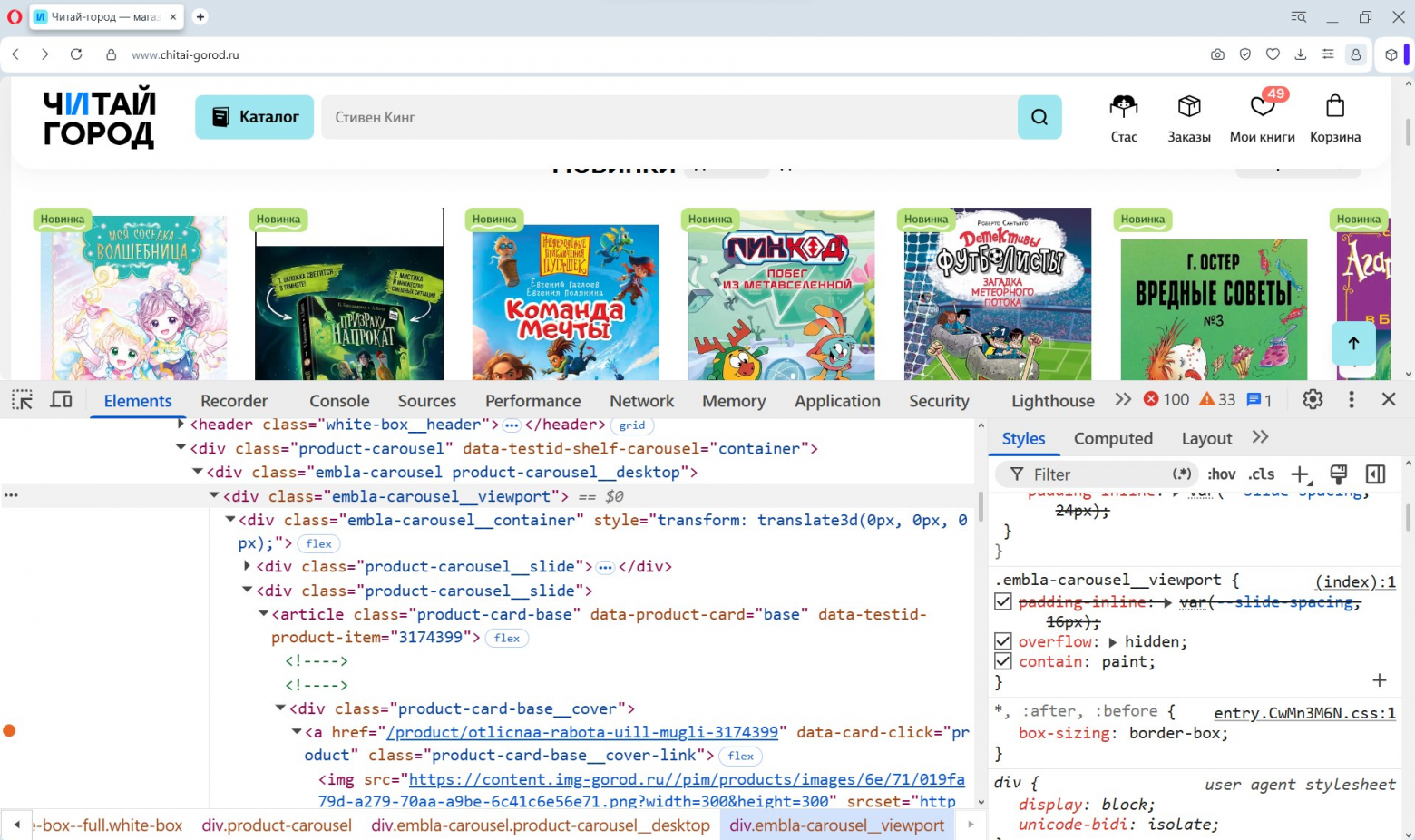Click the site search field
Screen dimensions: 1415x840
(x=668, y=117)
